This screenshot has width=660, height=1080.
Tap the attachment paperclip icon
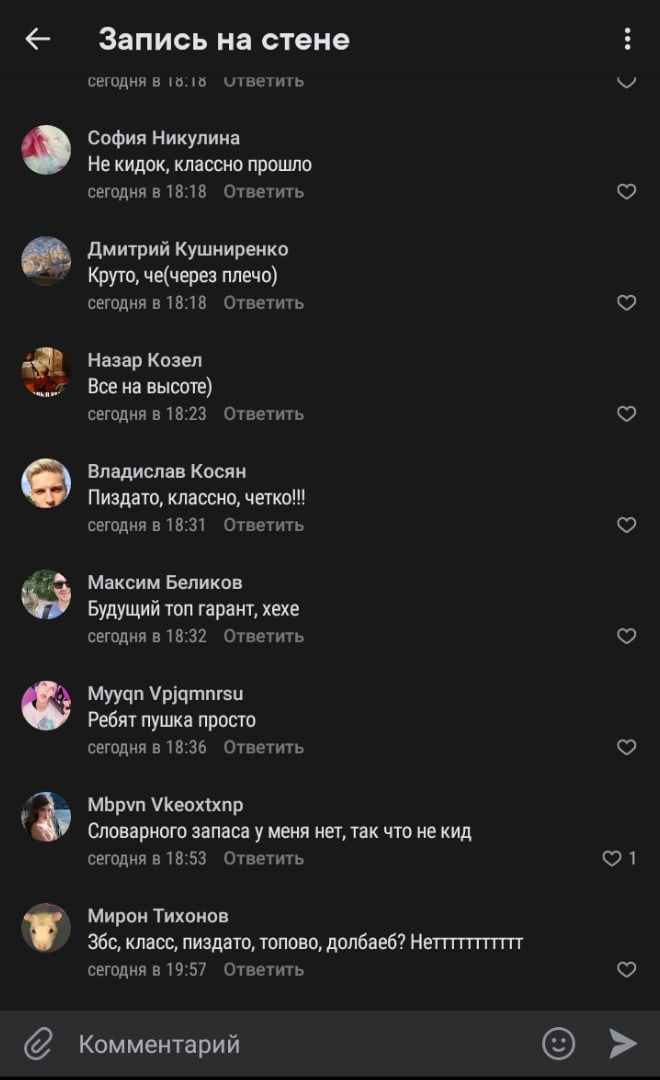(x=37, y=1044)
